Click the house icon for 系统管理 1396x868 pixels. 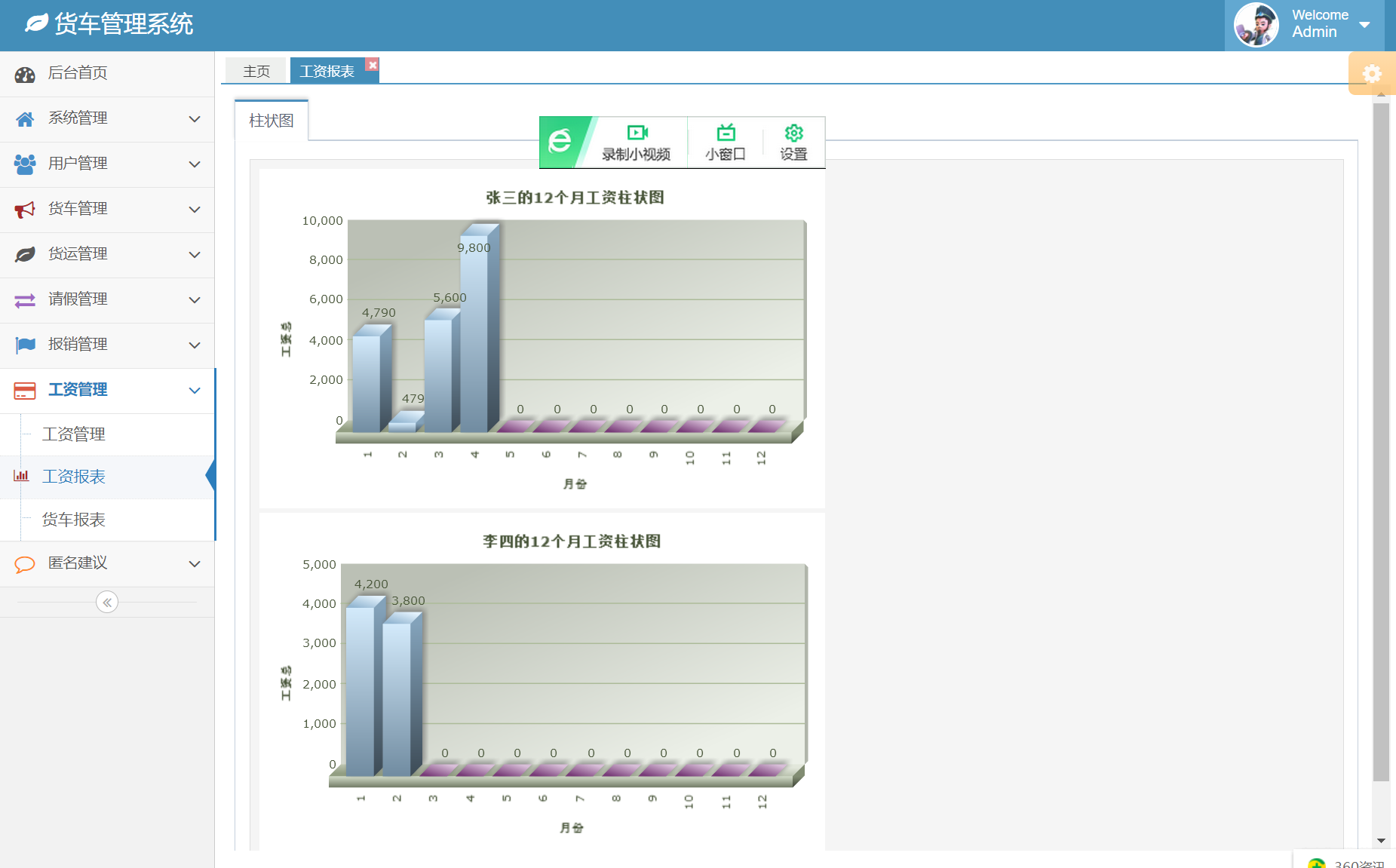click(25, 119)
